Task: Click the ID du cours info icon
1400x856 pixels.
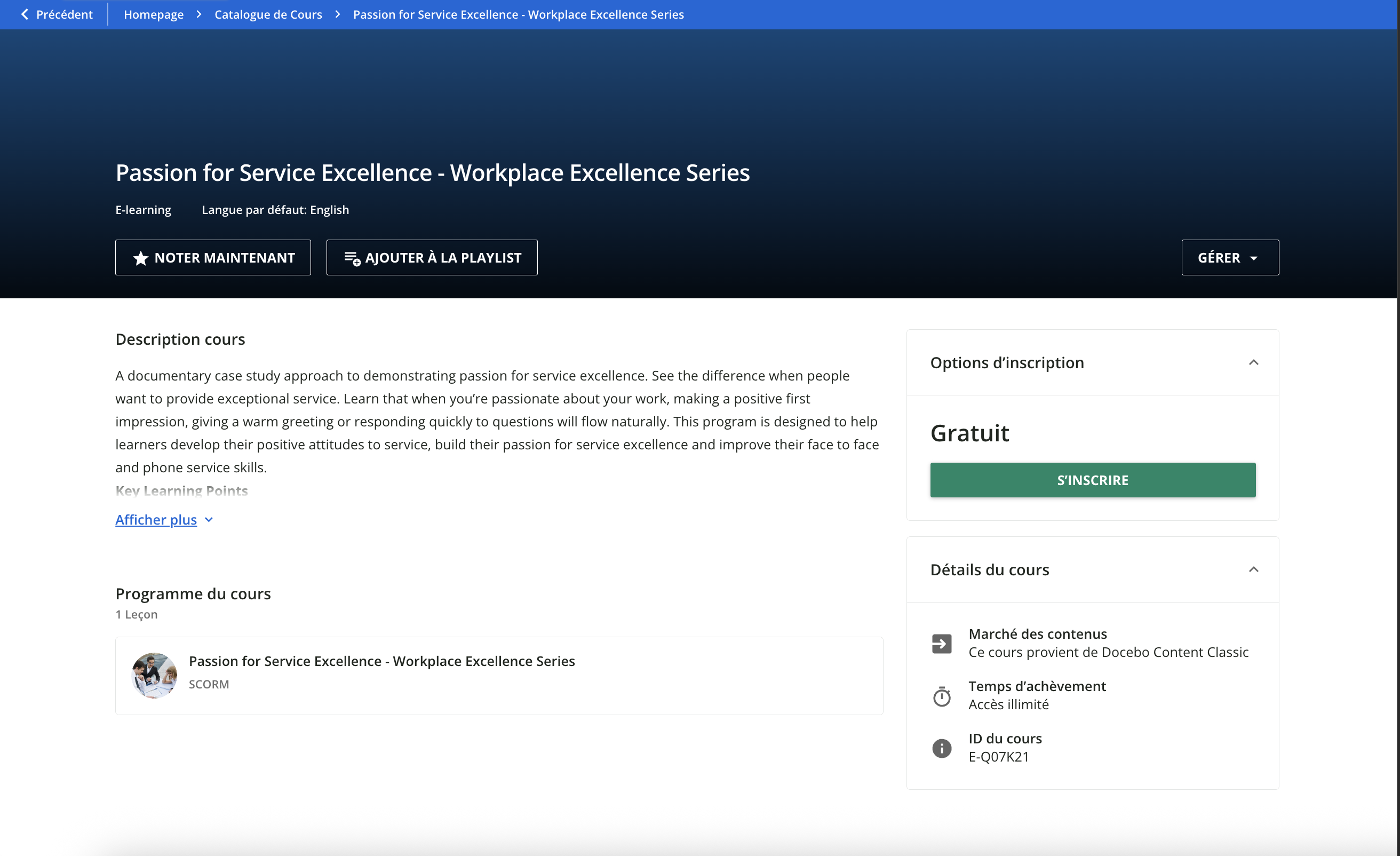Action: tap(941, 748)
